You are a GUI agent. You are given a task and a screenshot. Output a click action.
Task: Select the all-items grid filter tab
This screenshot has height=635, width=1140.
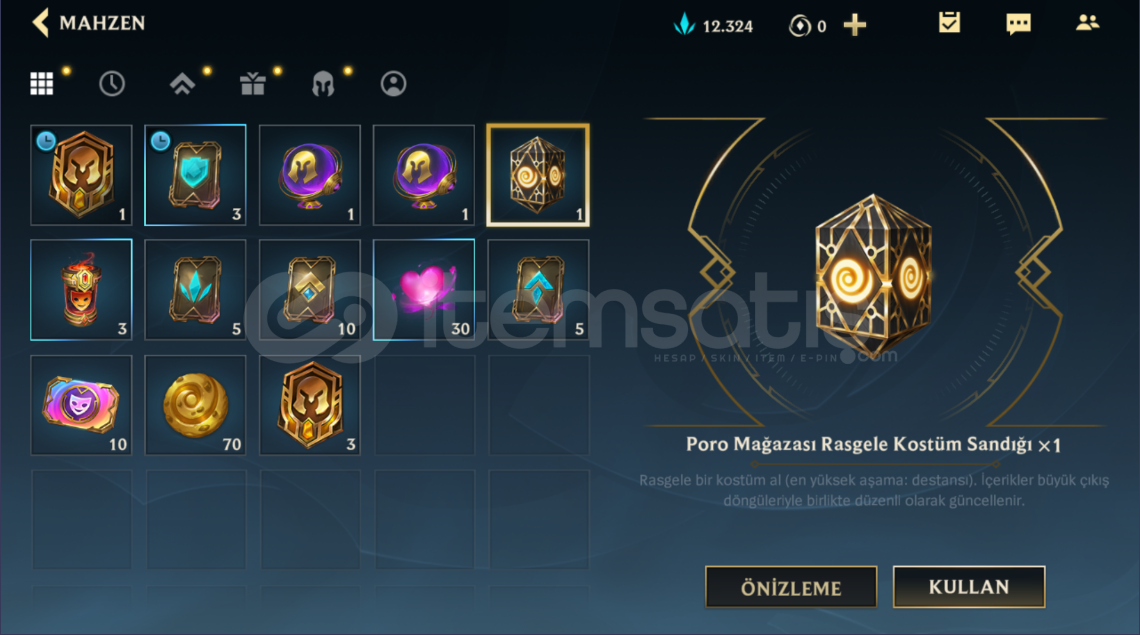[41, 84]
